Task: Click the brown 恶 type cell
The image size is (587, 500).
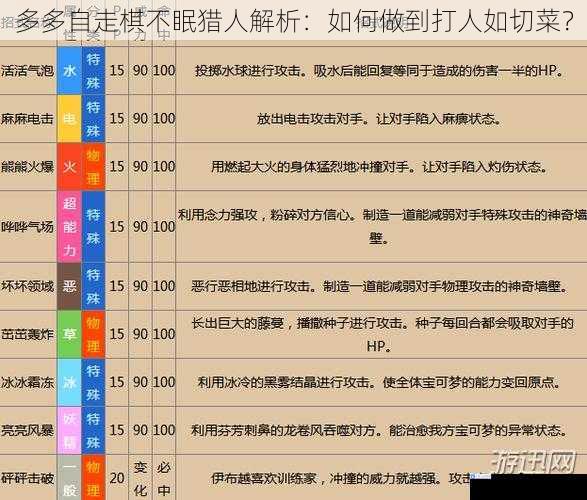Action: pos(69,286)
